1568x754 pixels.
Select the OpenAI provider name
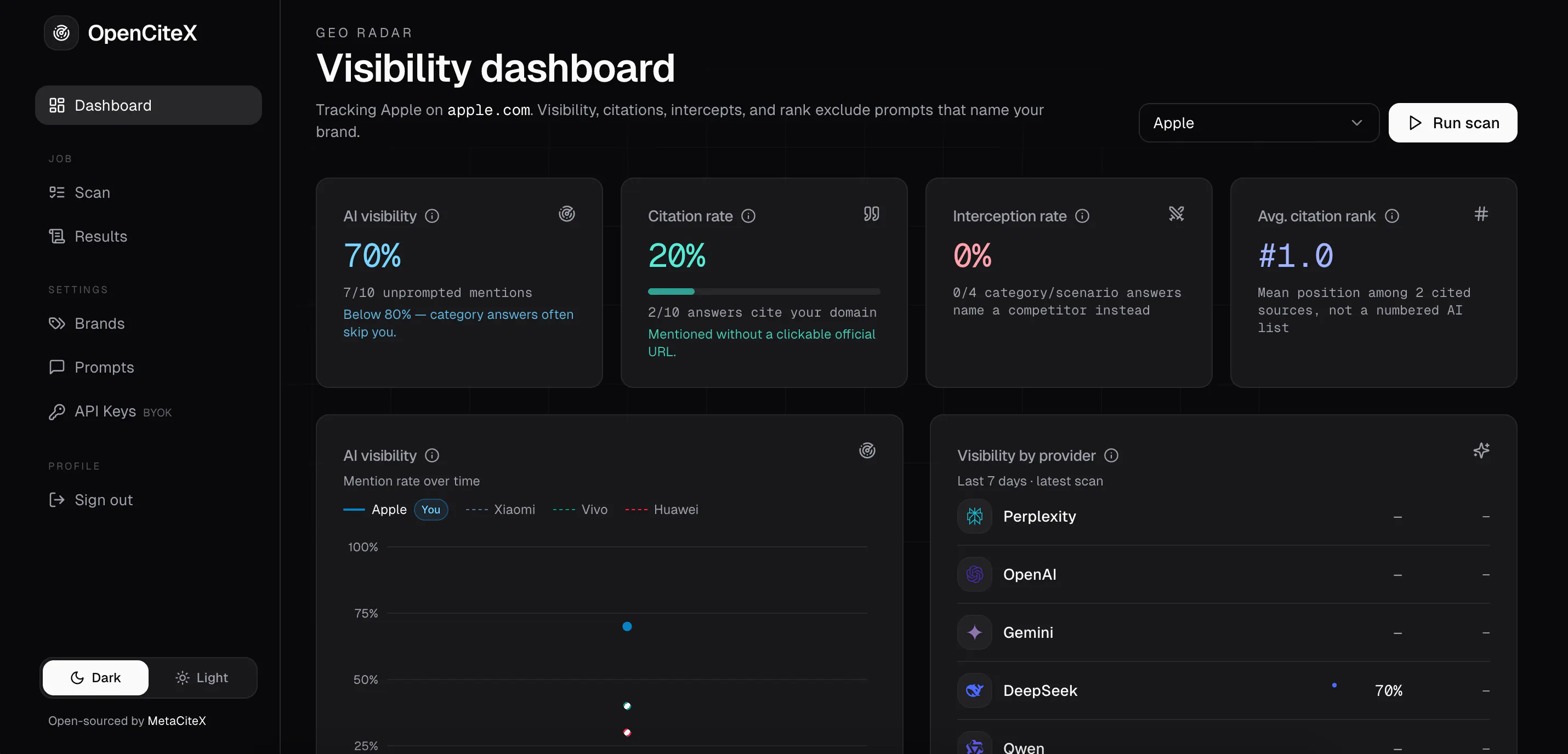(x=1030, y=574)
